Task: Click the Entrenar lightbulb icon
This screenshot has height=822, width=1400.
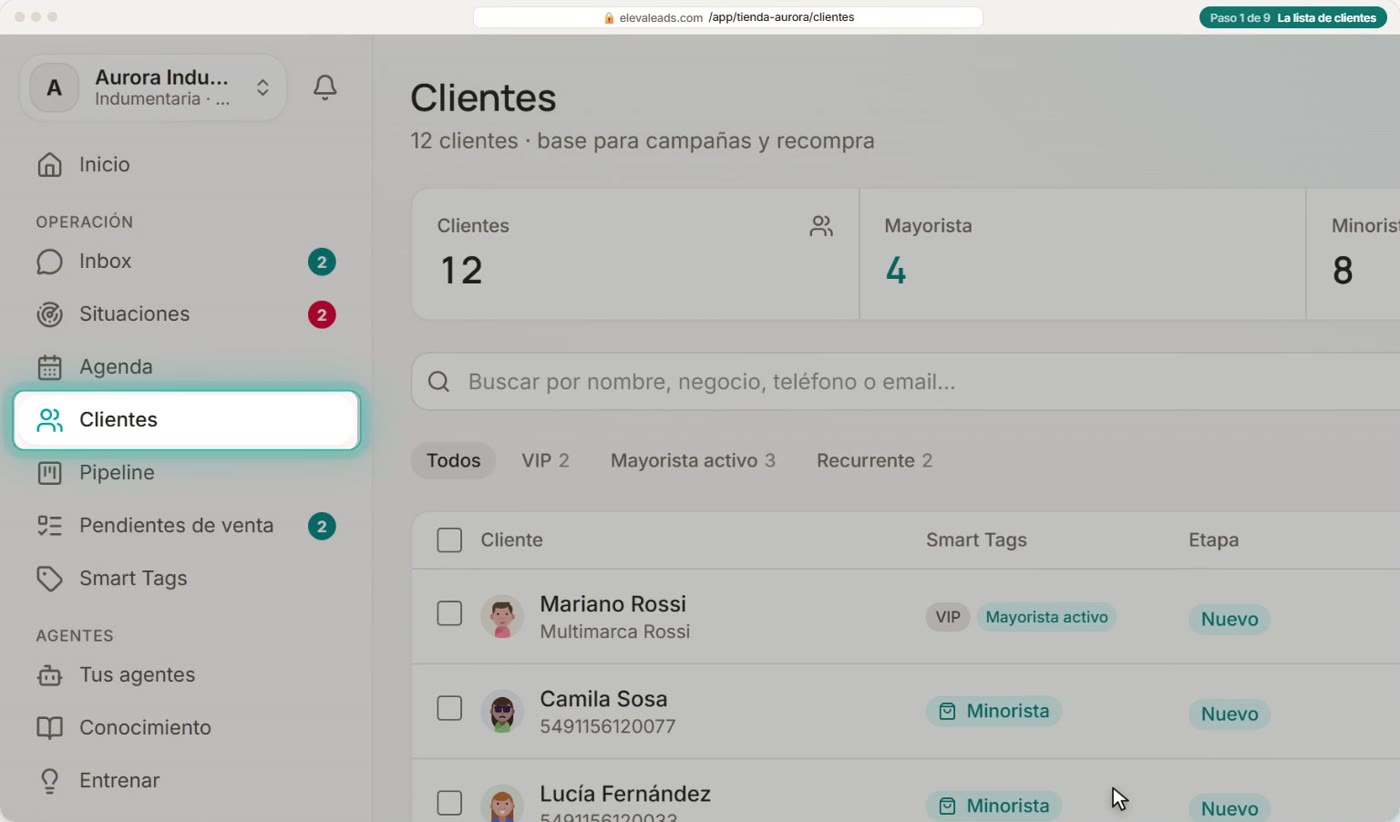Action: pos(49,781)
